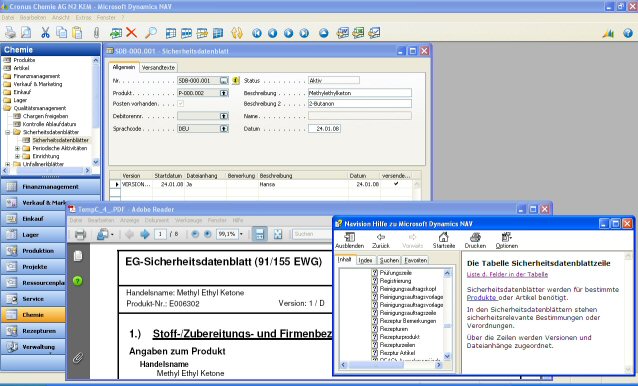Select Rezepturprodukt in help contents list
This screenshot has height=386, width=638.
[399, 337]
